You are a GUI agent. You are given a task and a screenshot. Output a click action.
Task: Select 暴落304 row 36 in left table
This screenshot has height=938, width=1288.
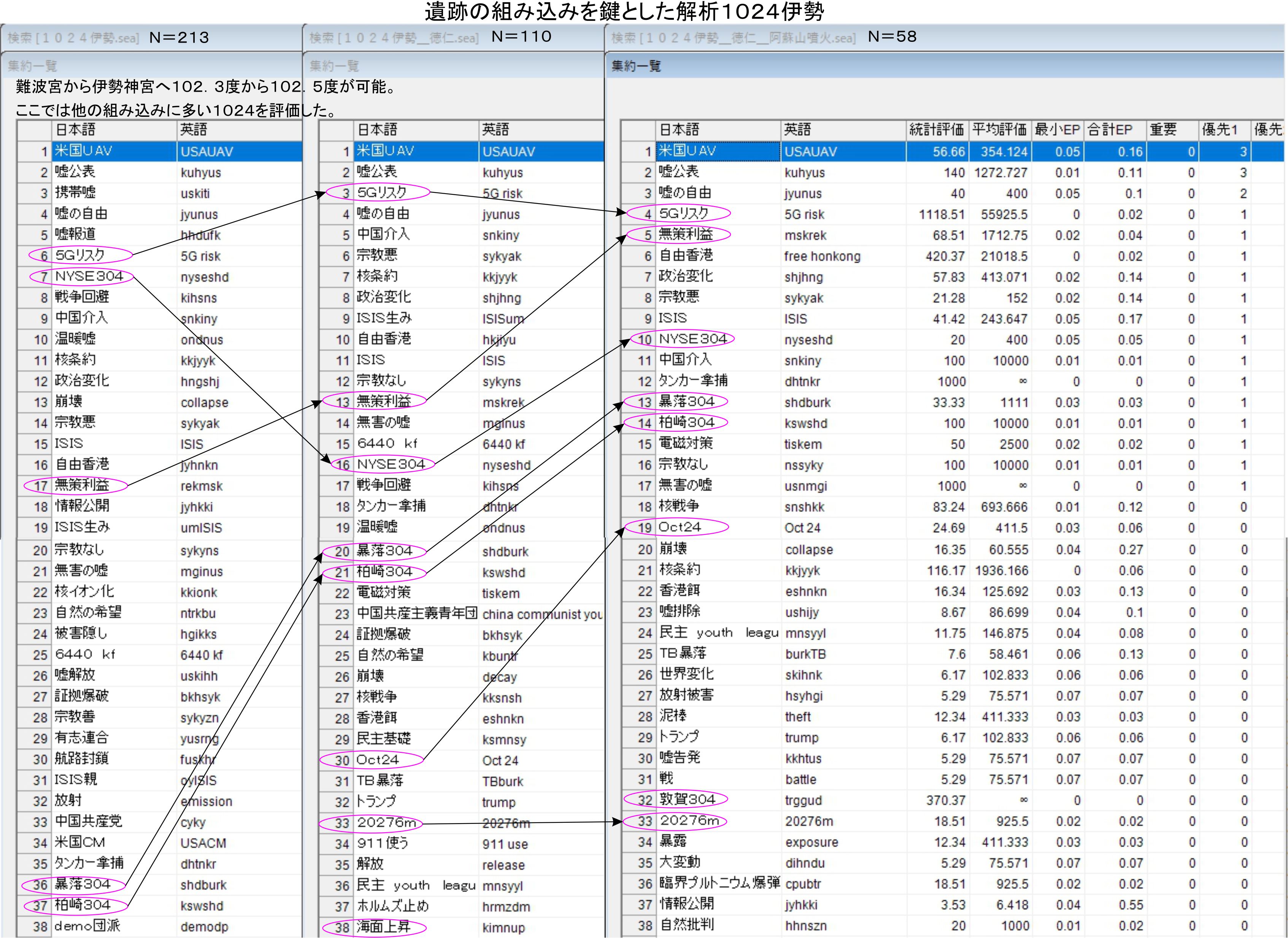click(x=83, y=884)
